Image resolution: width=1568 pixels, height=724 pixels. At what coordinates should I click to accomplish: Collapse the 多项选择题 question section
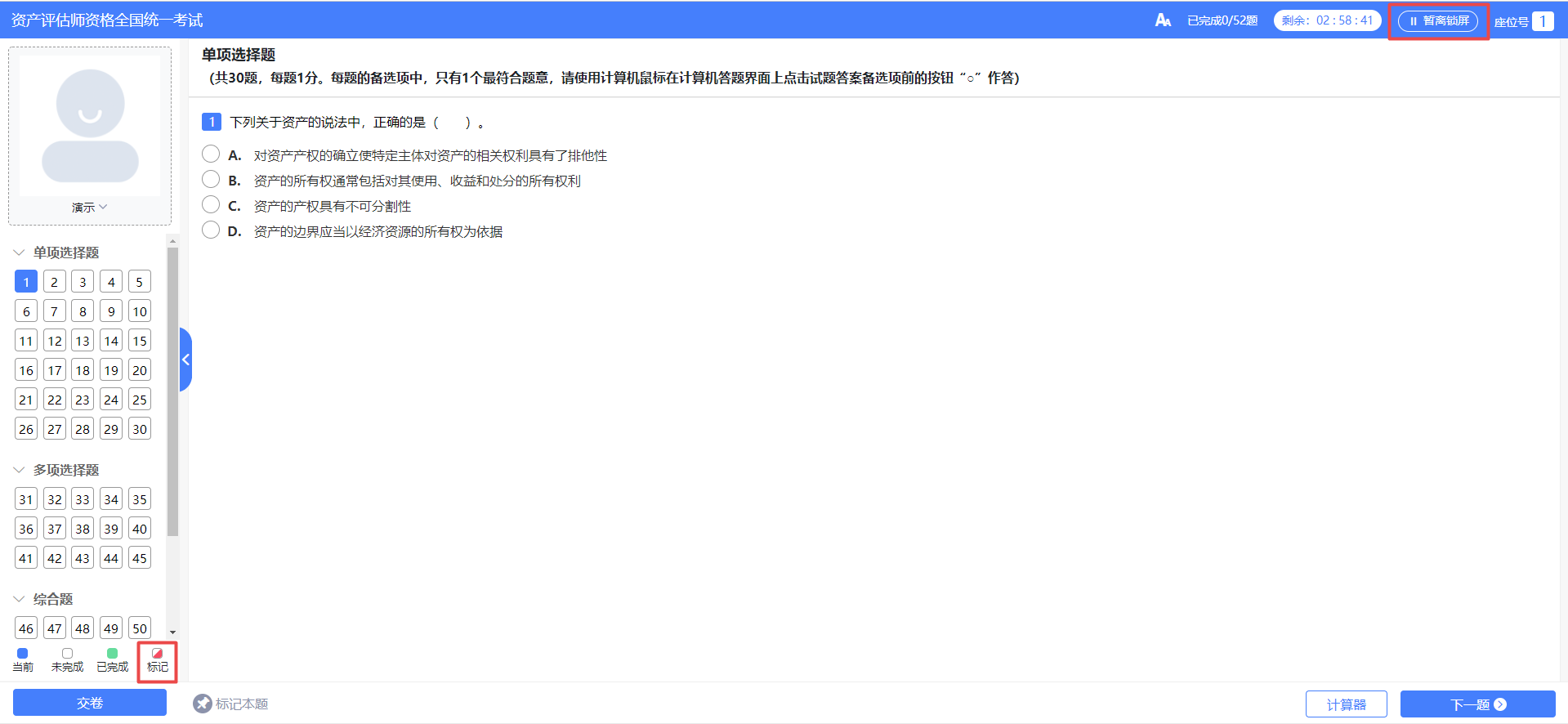(x=19, y=470)
